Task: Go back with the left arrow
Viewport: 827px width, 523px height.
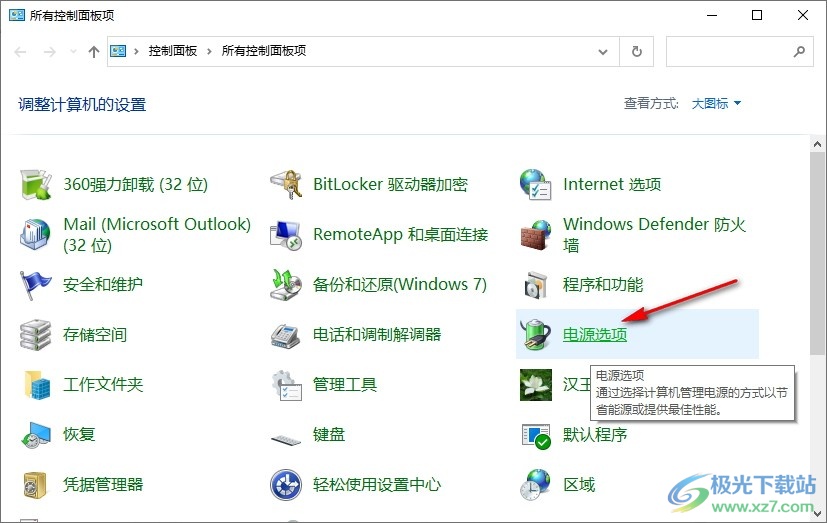Action: click(x=20, y=52)
